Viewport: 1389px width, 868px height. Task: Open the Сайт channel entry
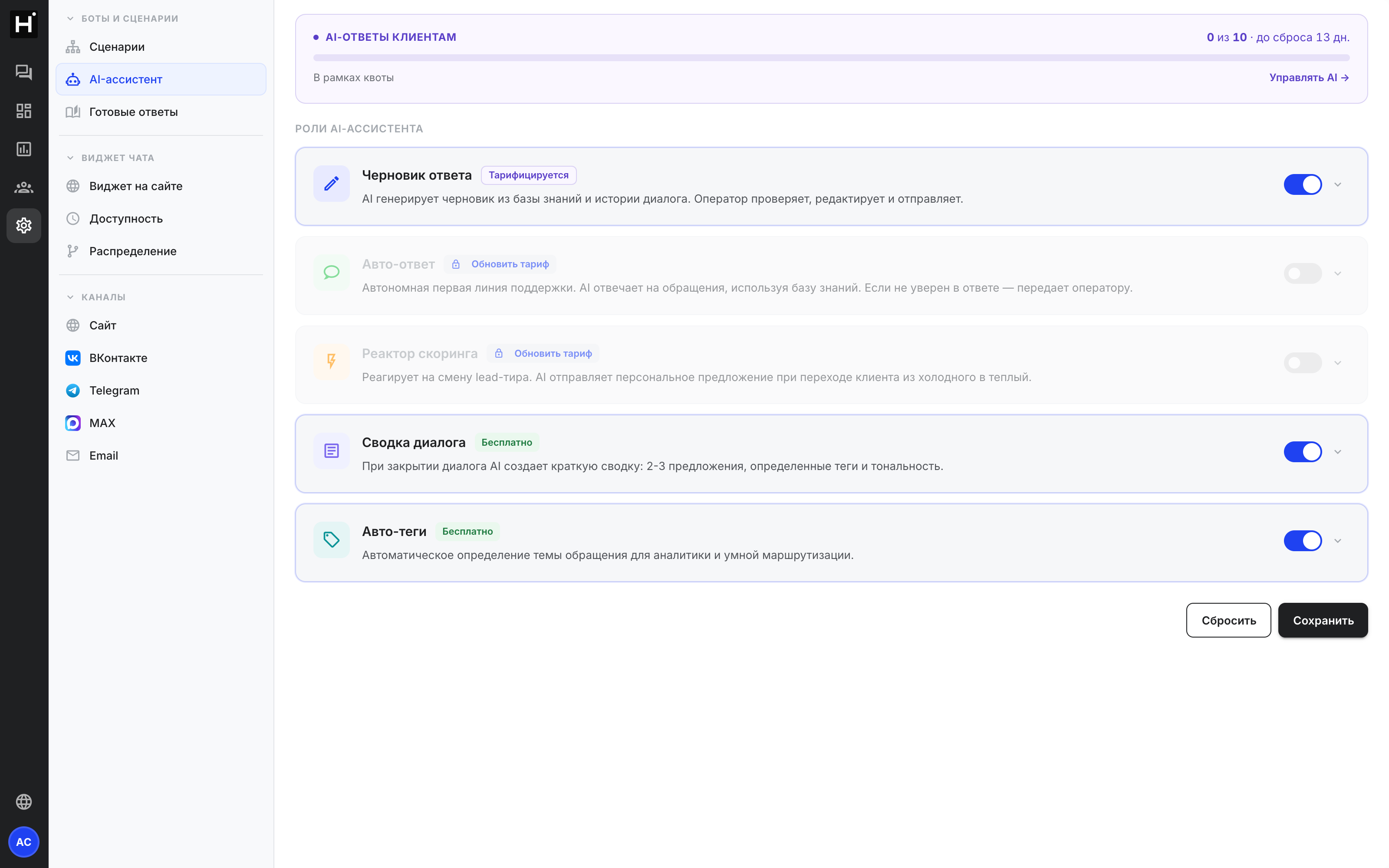[161, 325]
